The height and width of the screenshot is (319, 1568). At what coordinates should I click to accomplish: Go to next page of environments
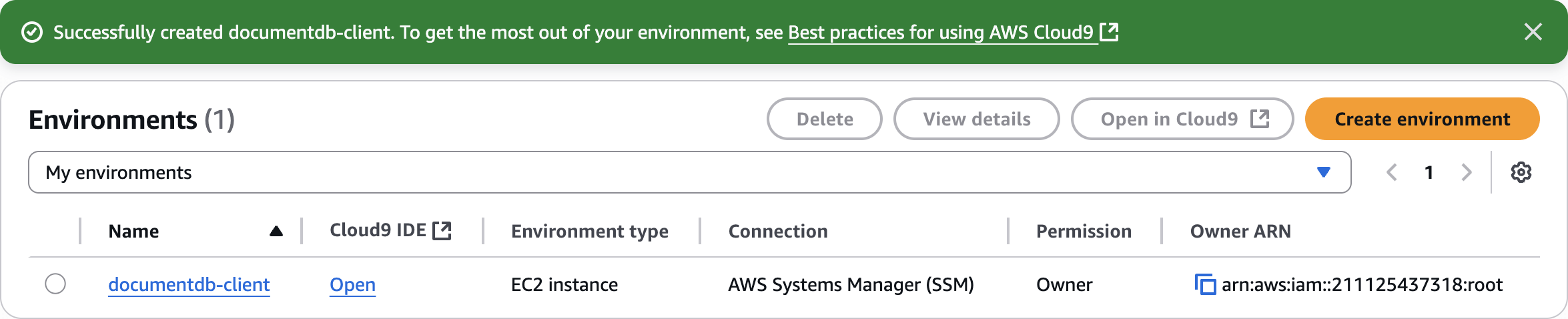click(1466, 172)
